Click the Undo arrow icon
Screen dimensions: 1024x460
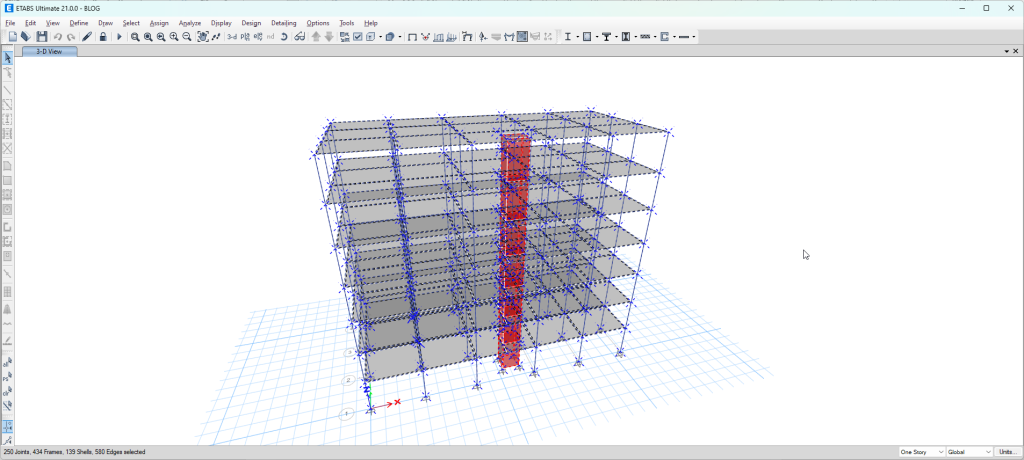tap(58, 37)
